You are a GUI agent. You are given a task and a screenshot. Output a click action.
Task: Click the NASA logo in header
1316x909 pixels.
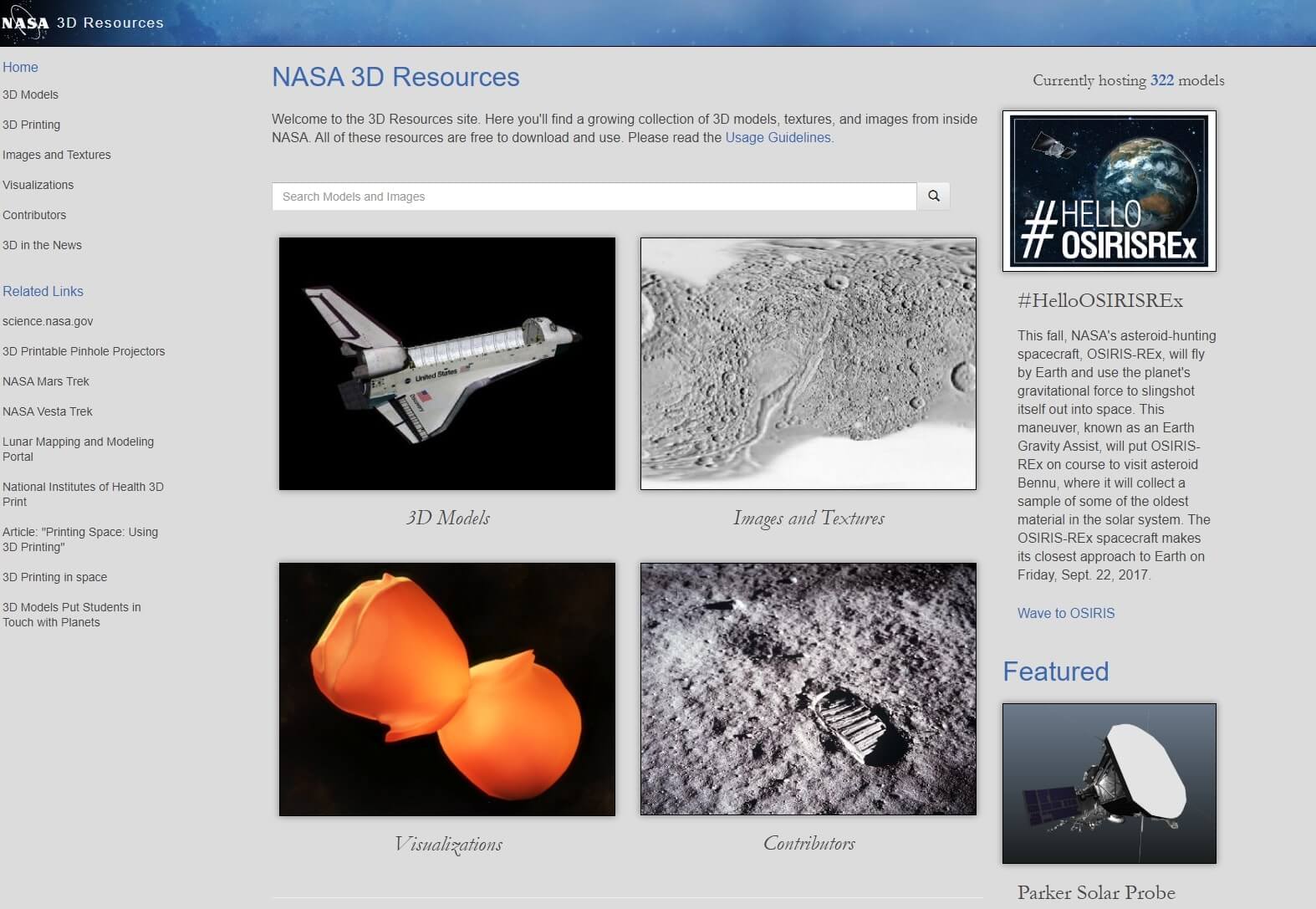(25, 23)
